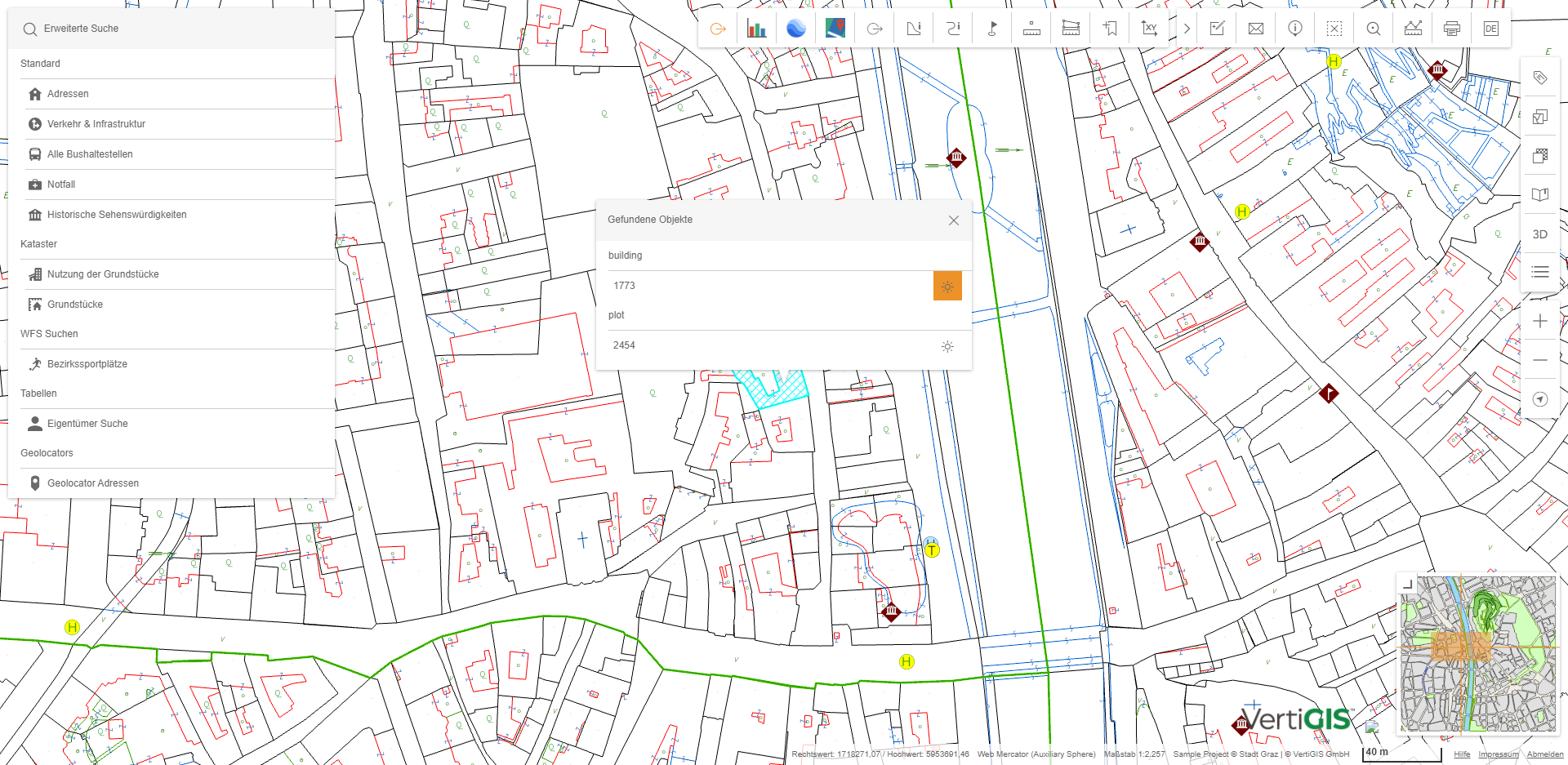Click the envelope email icon
Viewport: 1568px width, 765px height.
click(x=1256, y=29)
